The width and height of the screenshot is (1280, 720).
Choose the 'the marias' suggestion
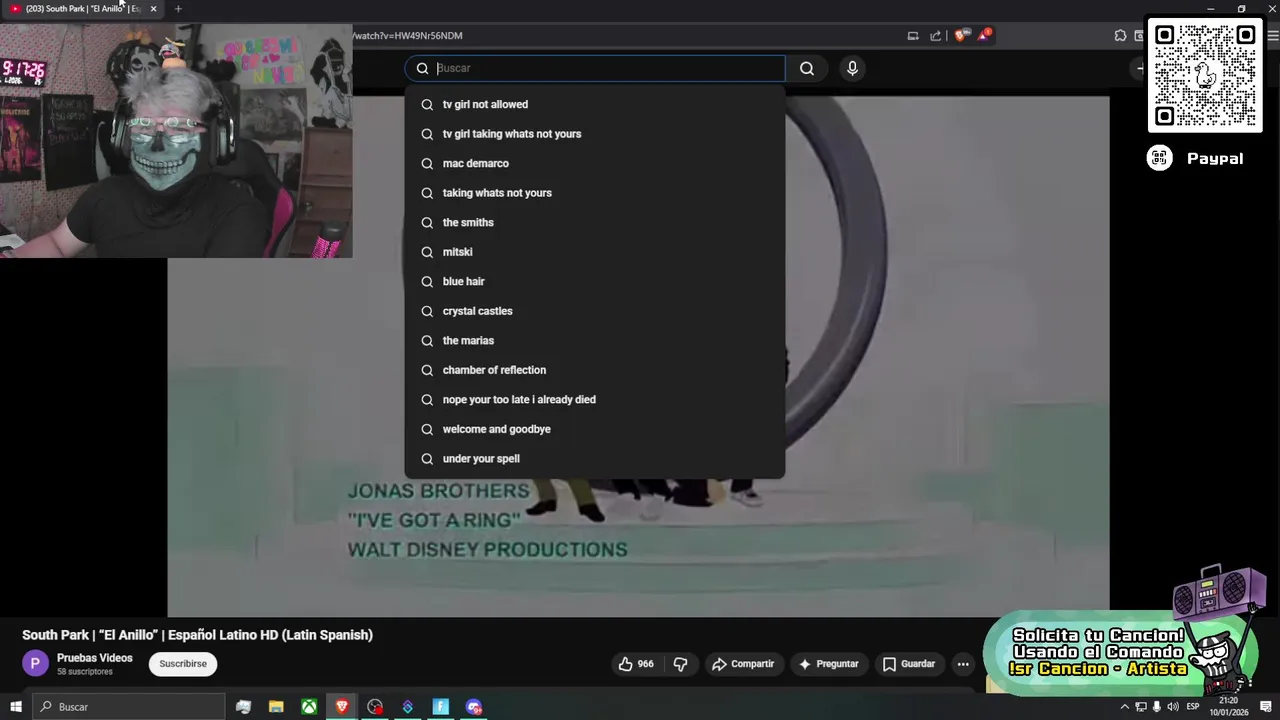[x=595, y=340]
